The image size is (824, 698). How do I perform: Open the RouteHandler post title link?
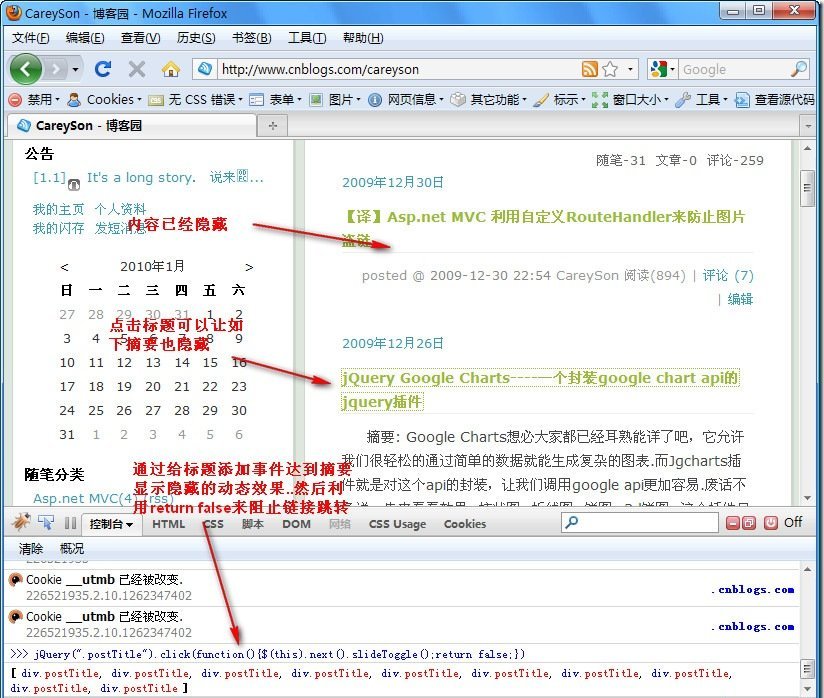[x=543, y=229]
